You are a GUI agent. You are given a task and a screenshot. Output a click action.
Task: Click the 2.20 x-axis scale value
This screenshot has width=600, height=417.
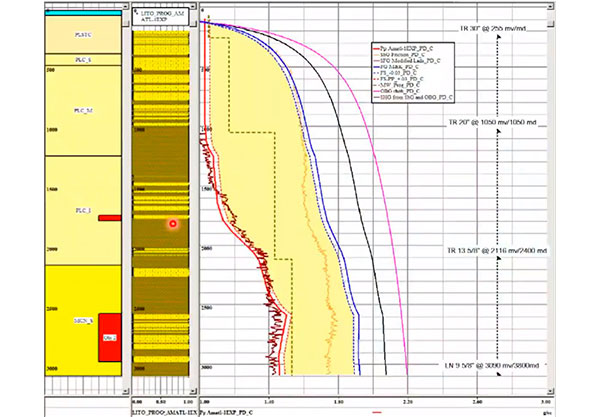[x=408, y=402]
